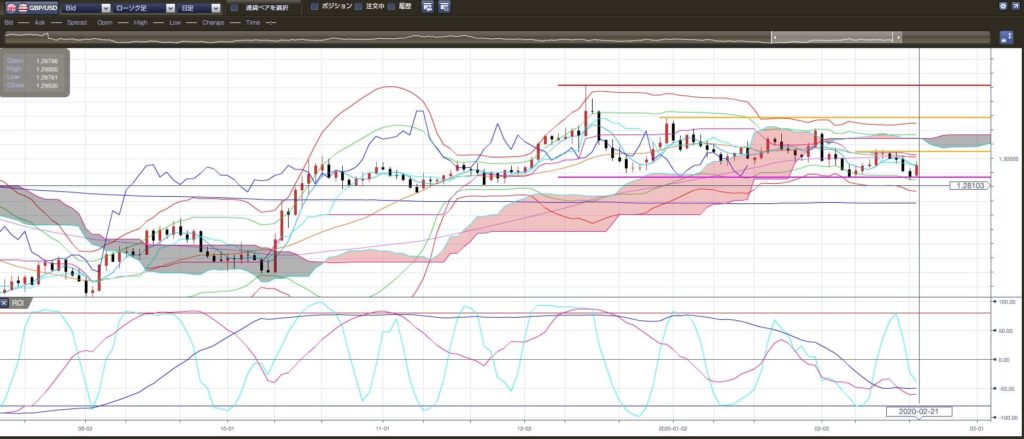This screenshot has width=1024, height=439.
Task: Toggle the 通貨ペアを選択 checkbox
Action: (x=234, y=8)
